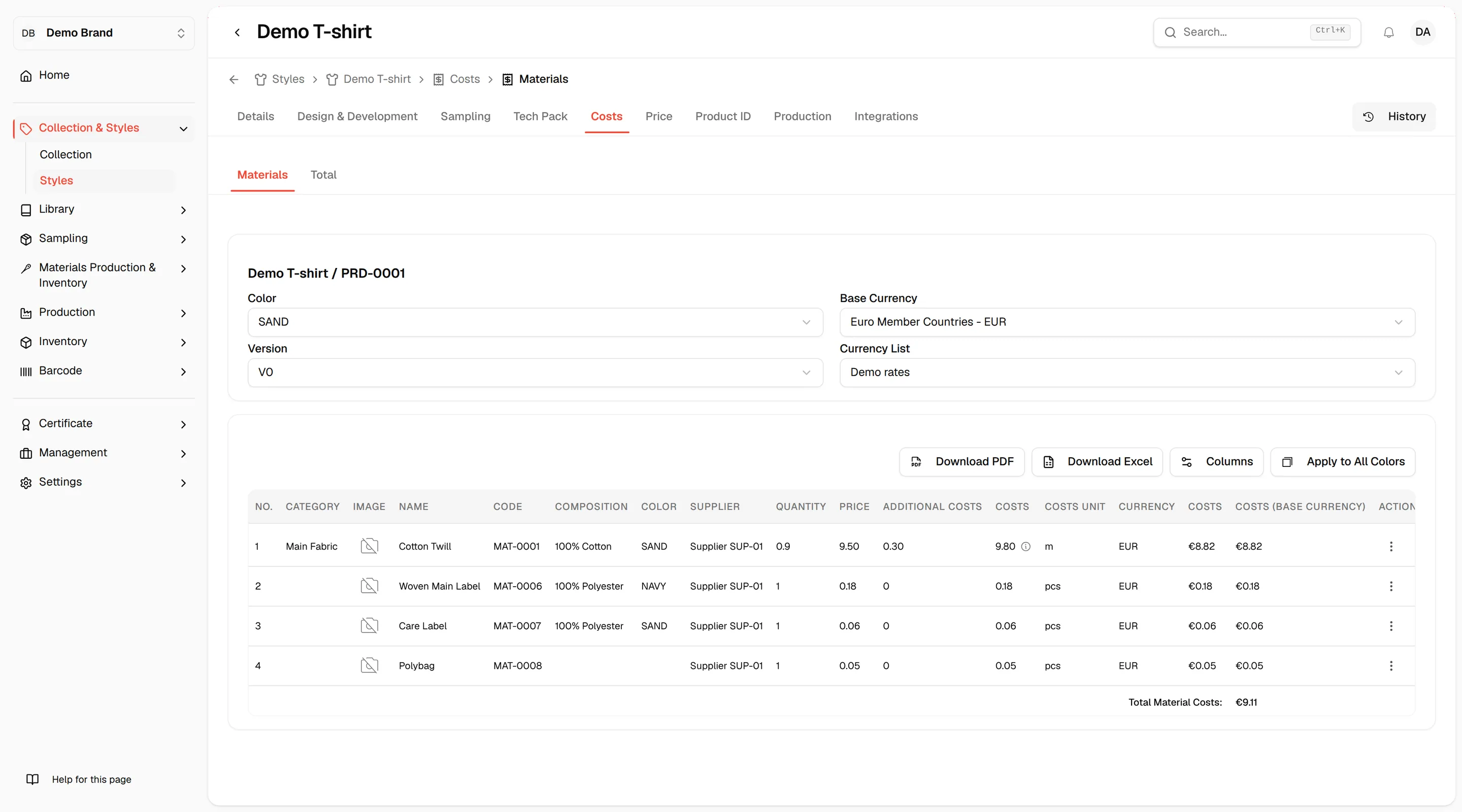Image resolution: width=1462 pixels, height=812 pixels.
Task: Click Apply to All Colors button
Action: pyautogui.click(x=1342, y=461)
